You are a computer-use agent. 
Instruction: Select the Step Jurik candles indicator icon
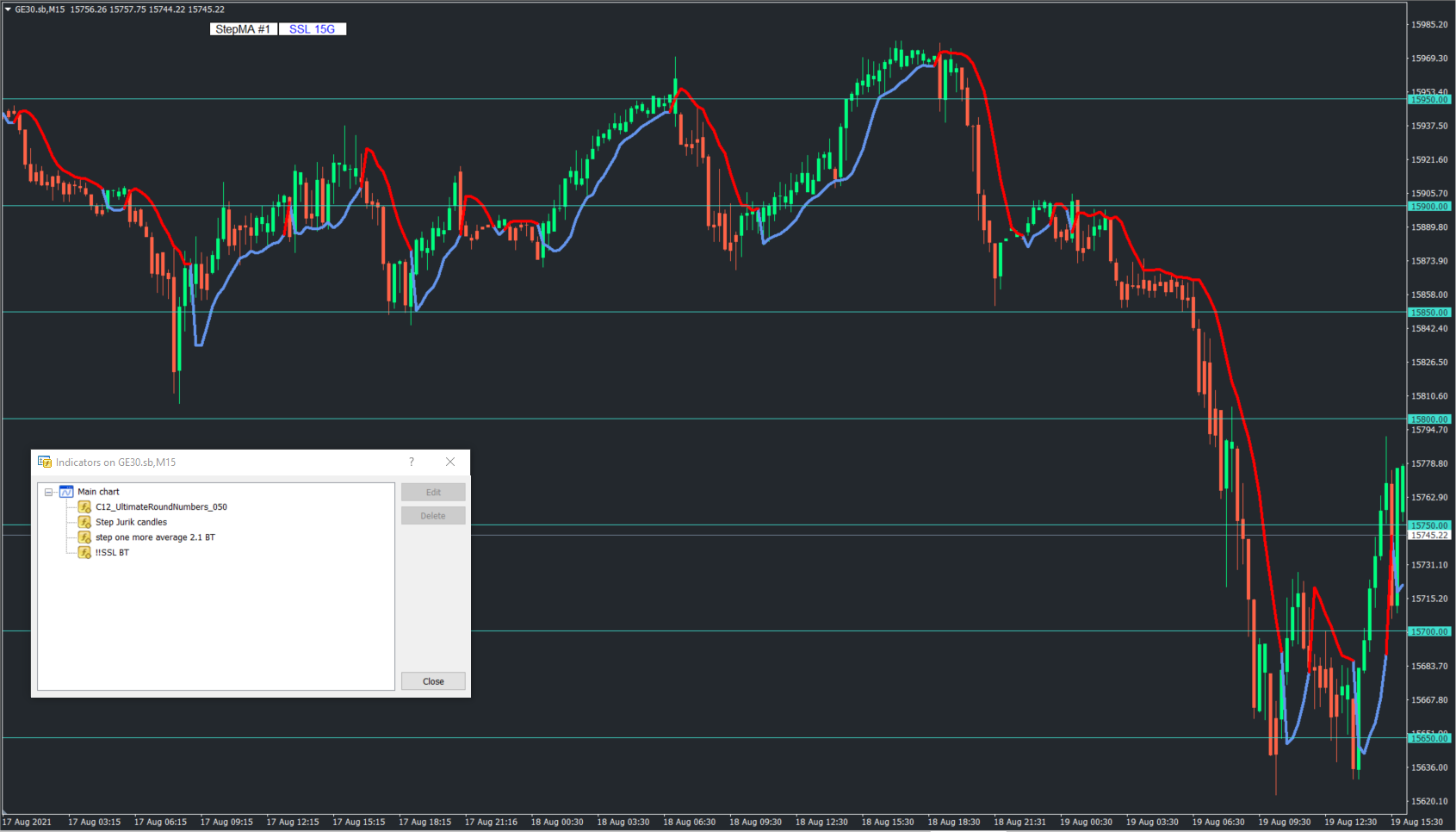tap(84, 522)
